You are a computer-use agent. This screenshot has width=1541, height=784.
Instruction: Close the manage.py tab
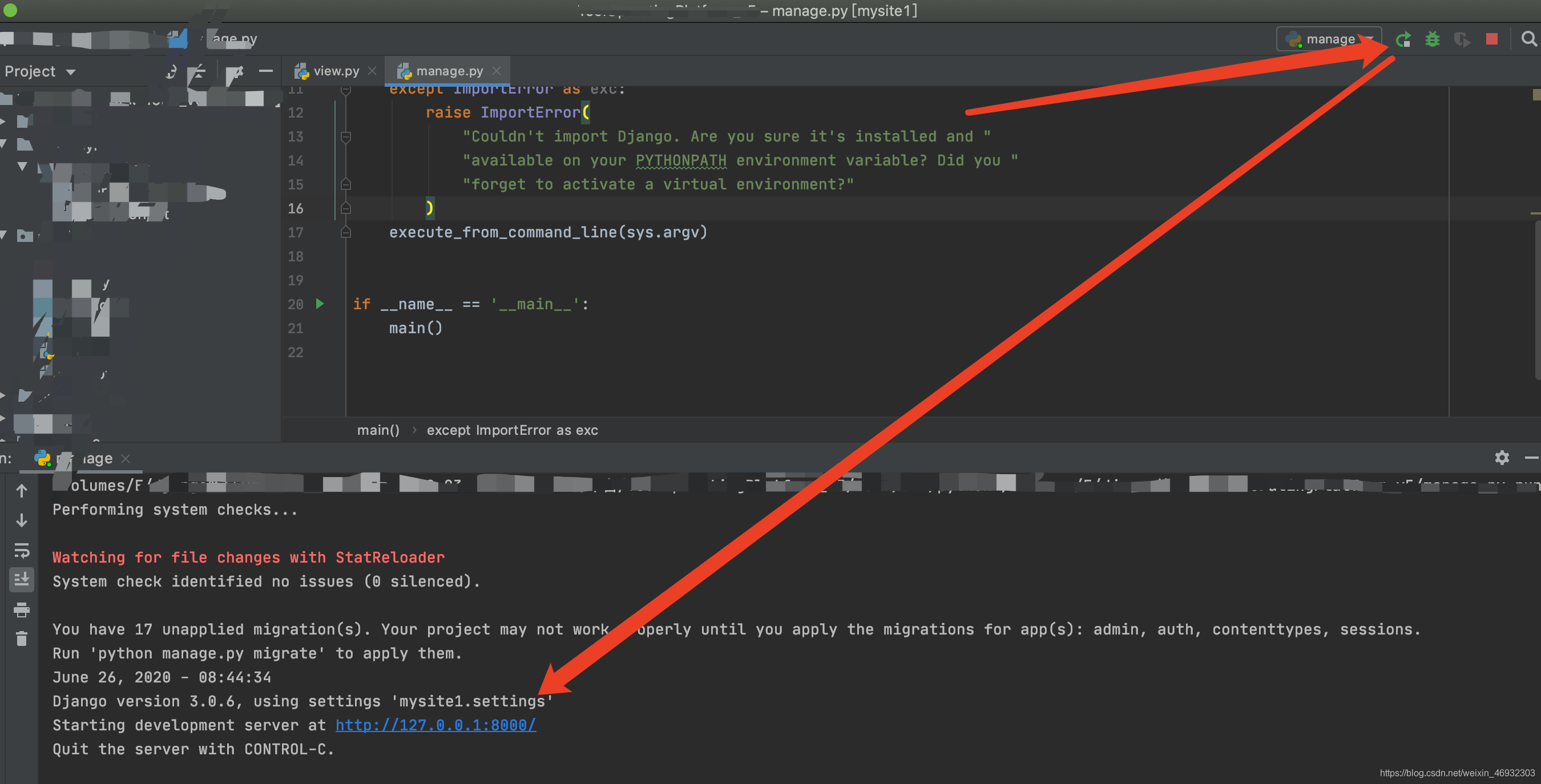[497, 71]
